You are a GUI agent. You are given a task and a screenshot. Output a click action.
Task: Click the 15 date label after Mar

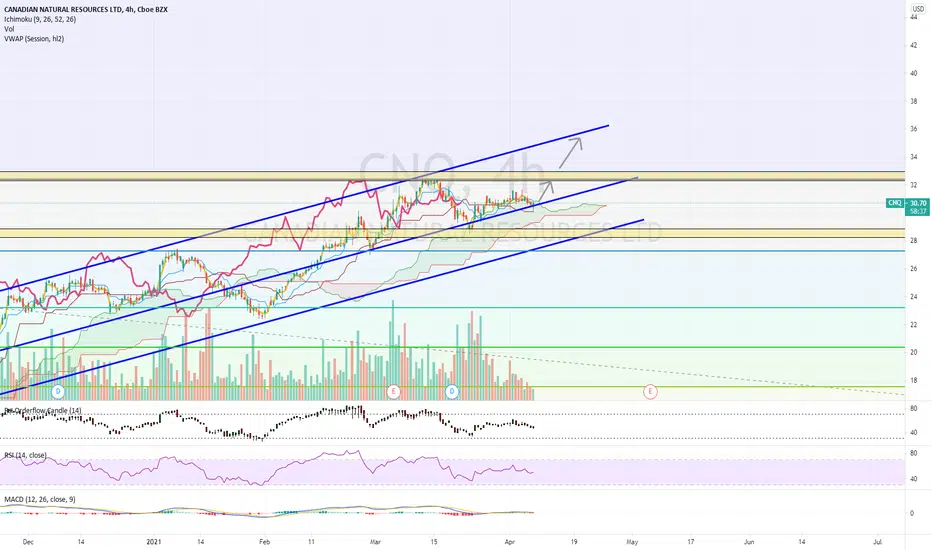click(x=434, y=542)
